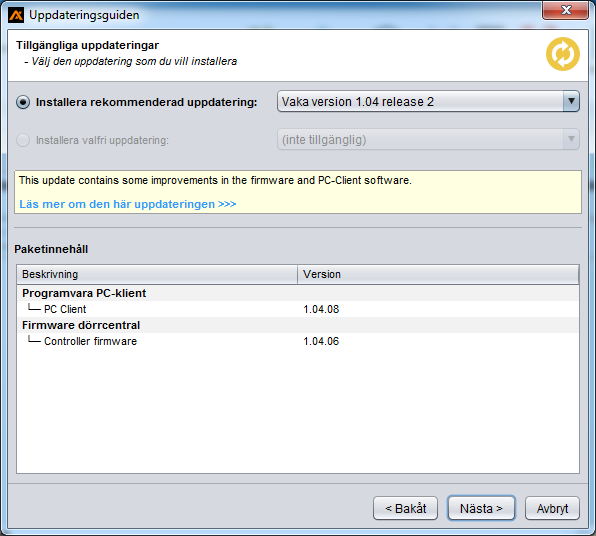Image resolution: width=596 pixels, height=536 pixels.
Task: Click the Nästa button
Action: coord(481,508)
